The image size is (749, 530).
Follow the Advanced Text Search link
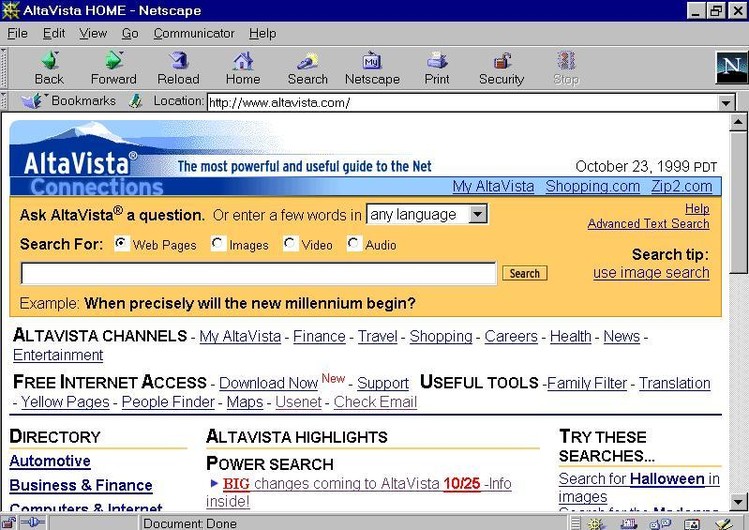click(648, 224)
